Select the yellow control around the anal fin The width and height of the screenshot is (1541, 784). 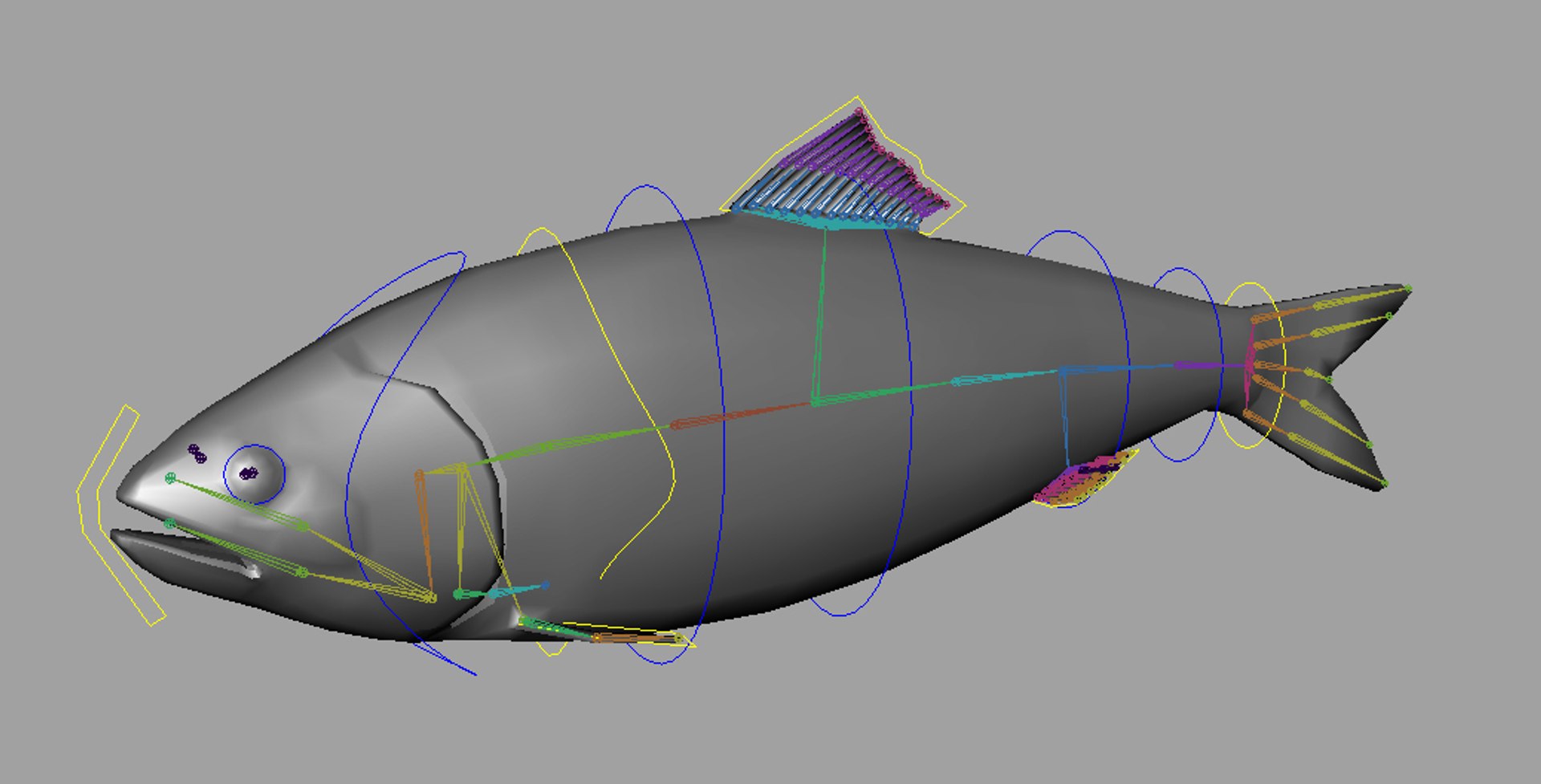(x=1088, y=480)
